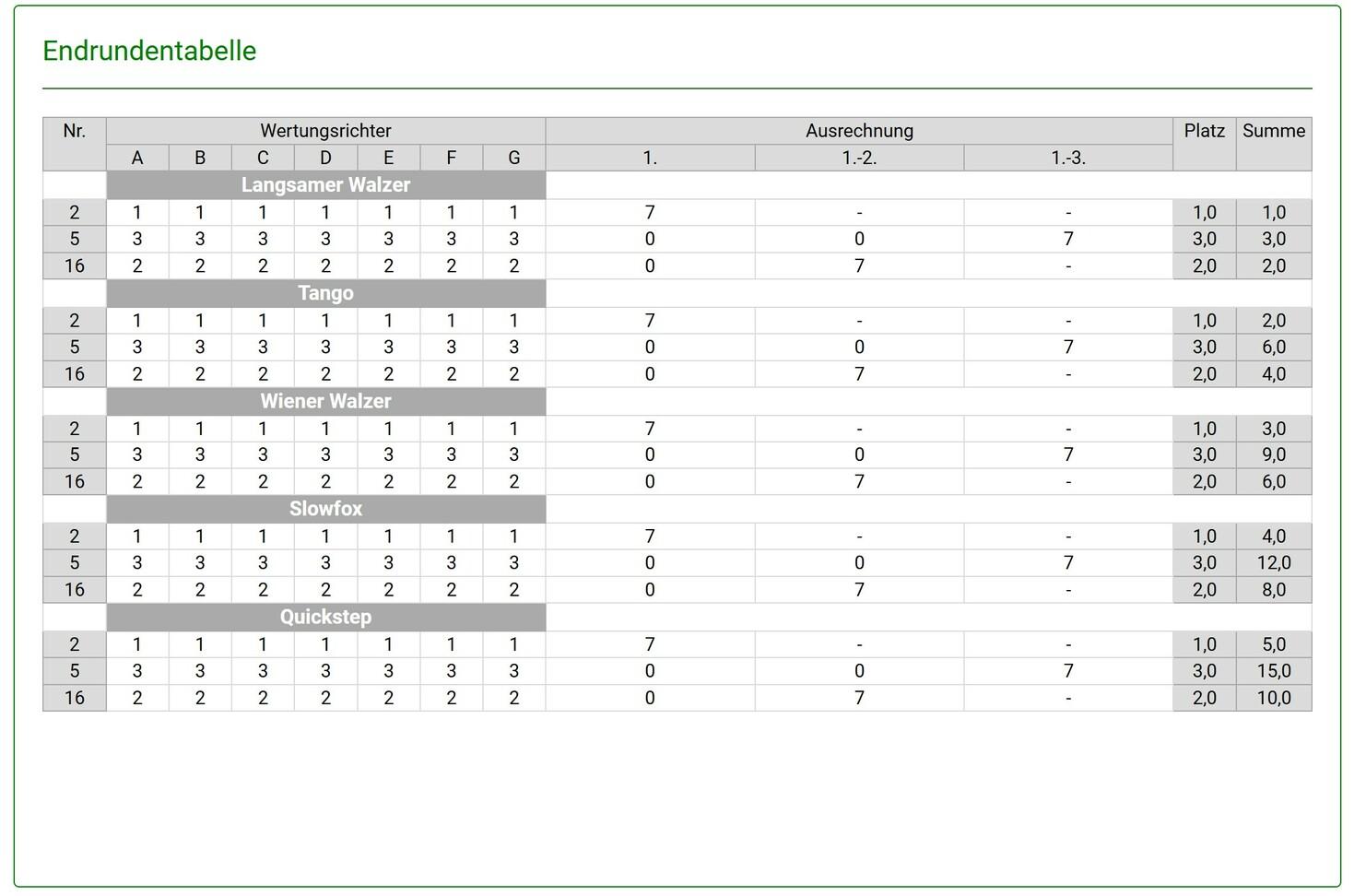Click the Endrundentabelle heading
The height and width of the screenshot is (896, 1366).
[x=149, y=51]
